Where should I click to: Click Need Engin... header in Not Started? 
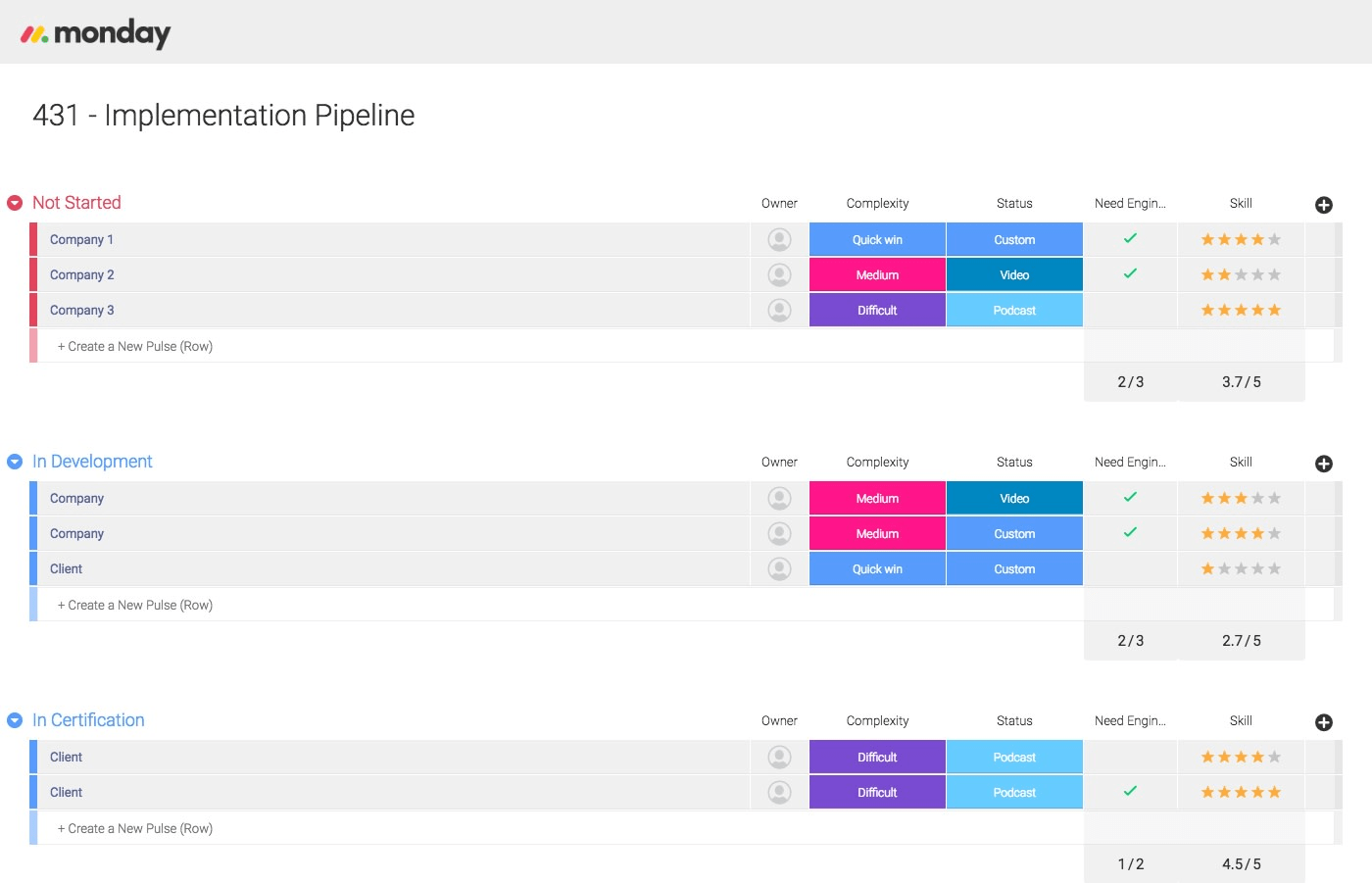(1130, 203)
